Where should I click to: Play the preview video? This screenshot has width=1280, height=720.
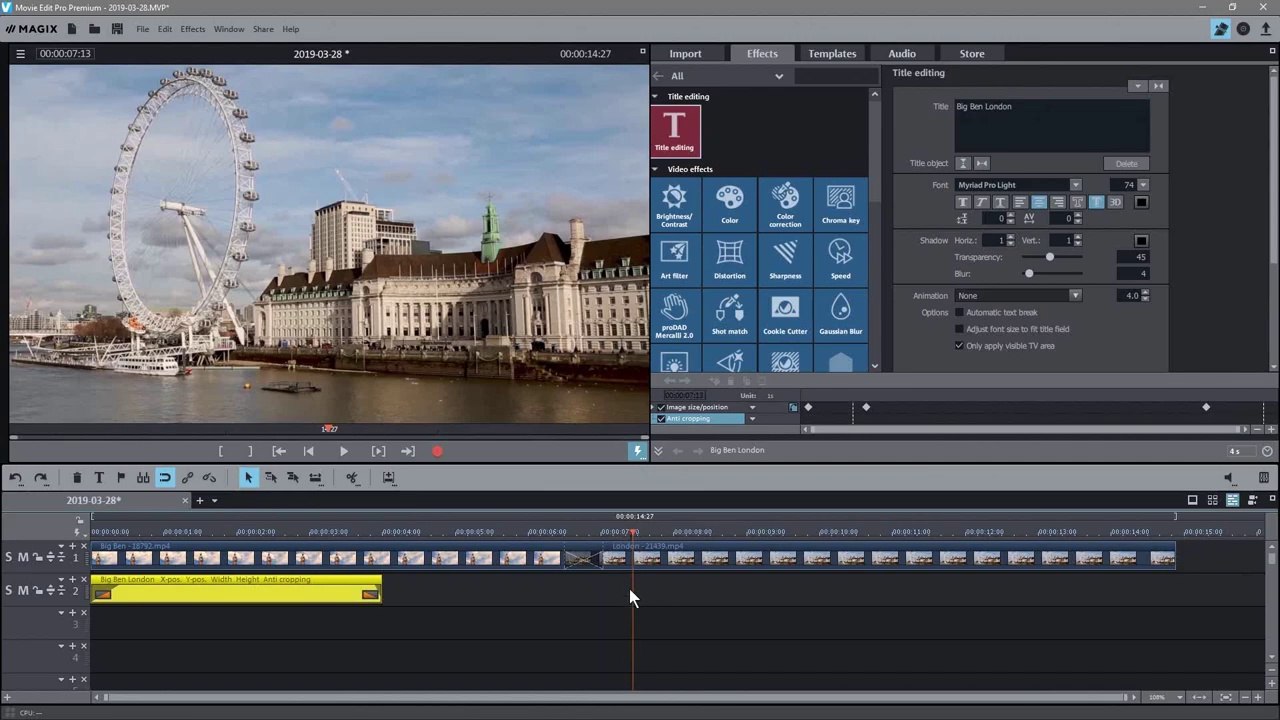[344, 452]
